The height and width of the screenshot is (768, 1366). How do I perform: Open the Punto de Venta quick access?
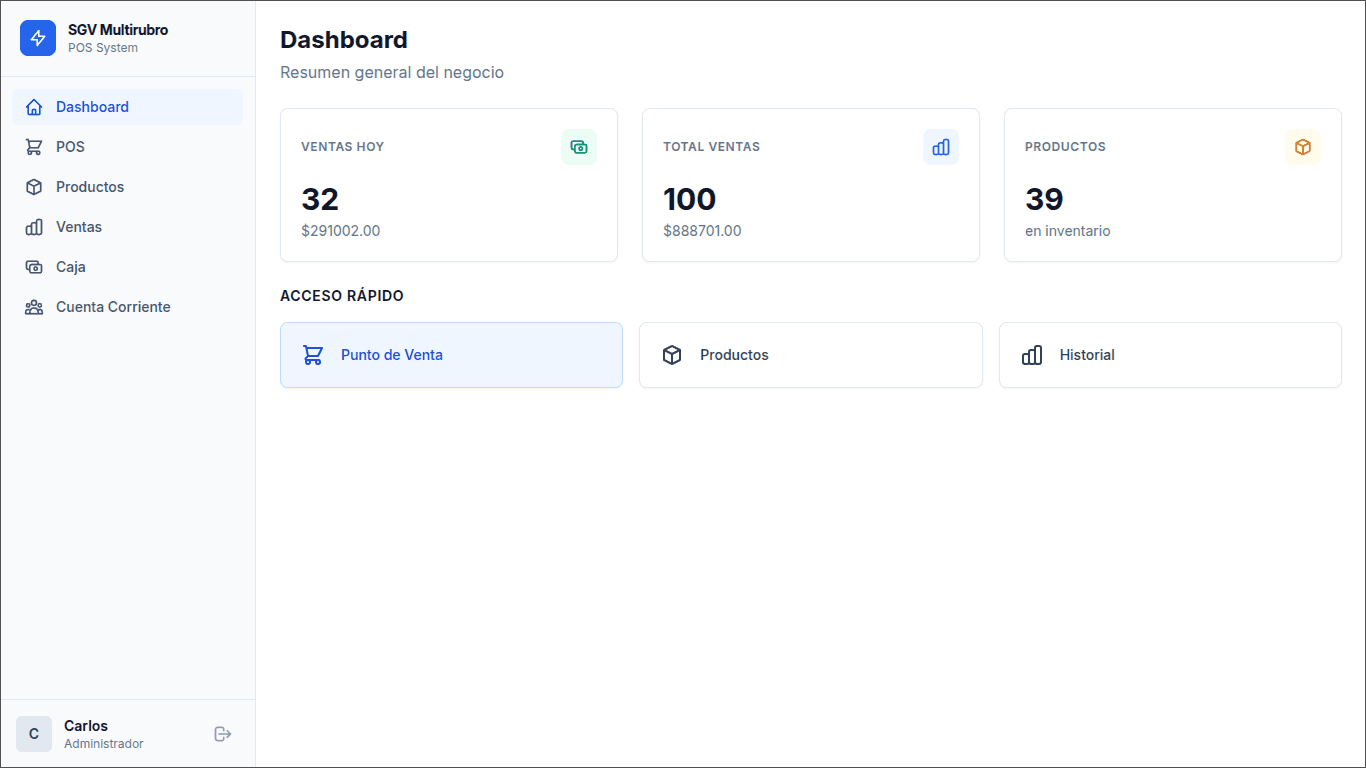[x=451, y=355]
